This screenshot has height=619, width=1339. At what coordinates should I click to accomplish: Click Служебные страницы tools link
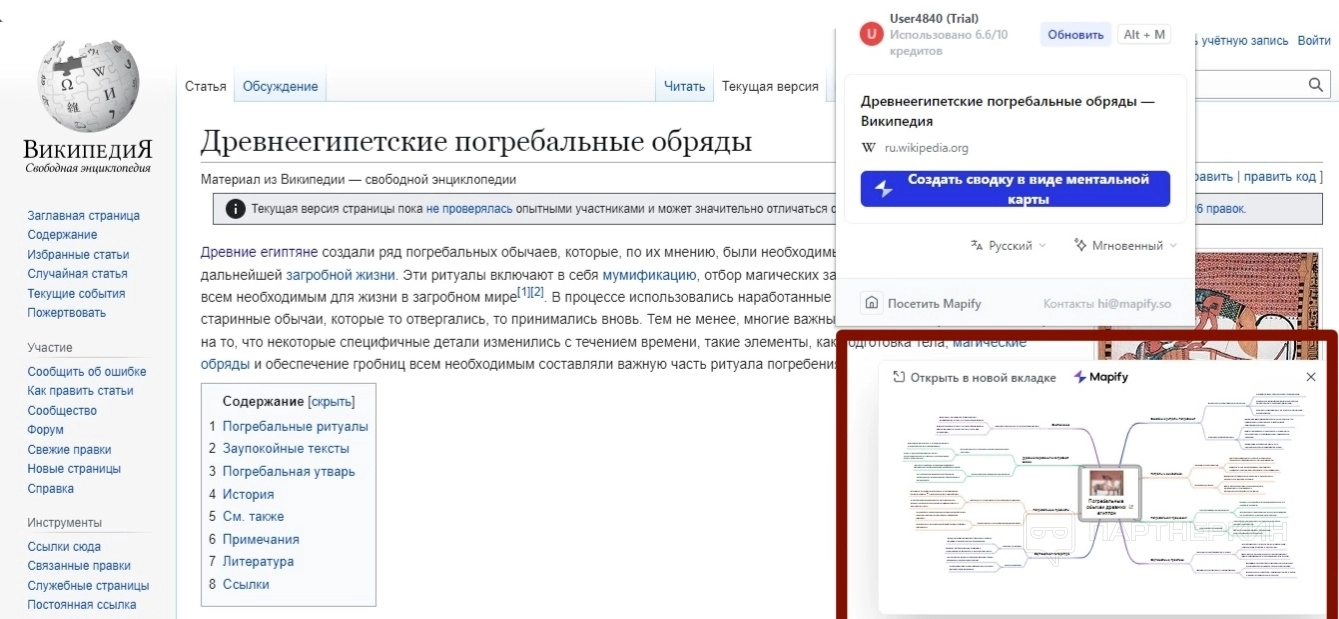tap(88, 585)
